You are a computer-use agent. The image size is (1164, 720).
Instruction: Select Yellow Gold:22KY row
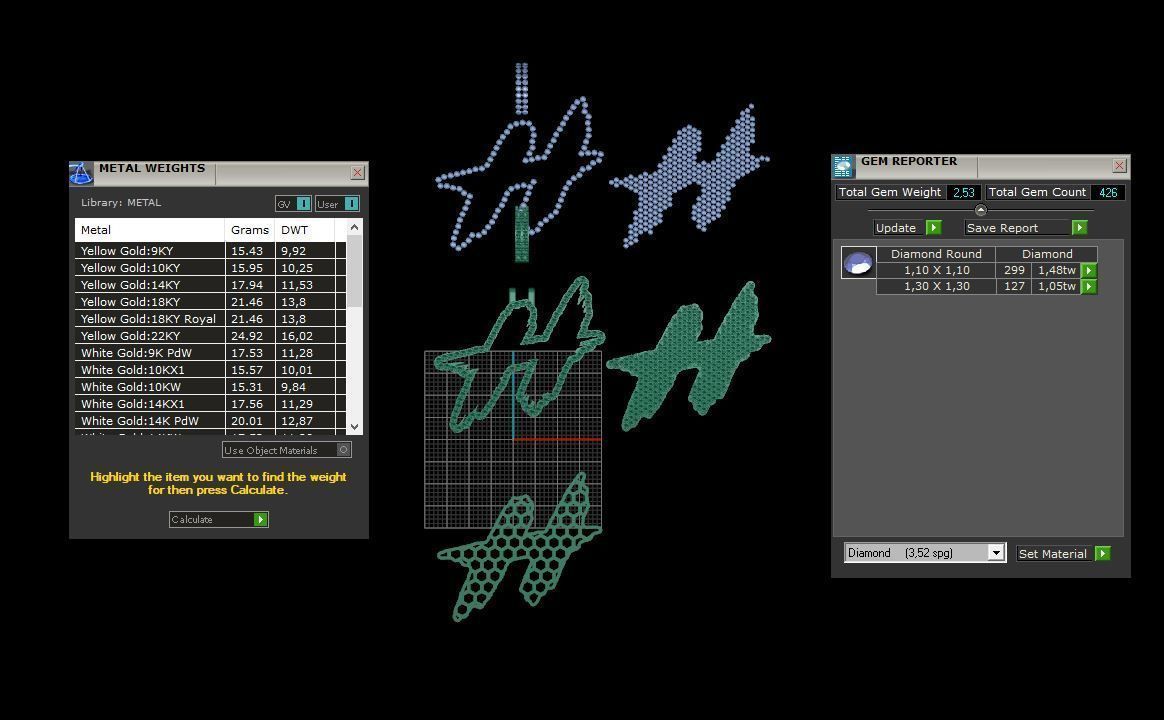click(x=210, y=336)
